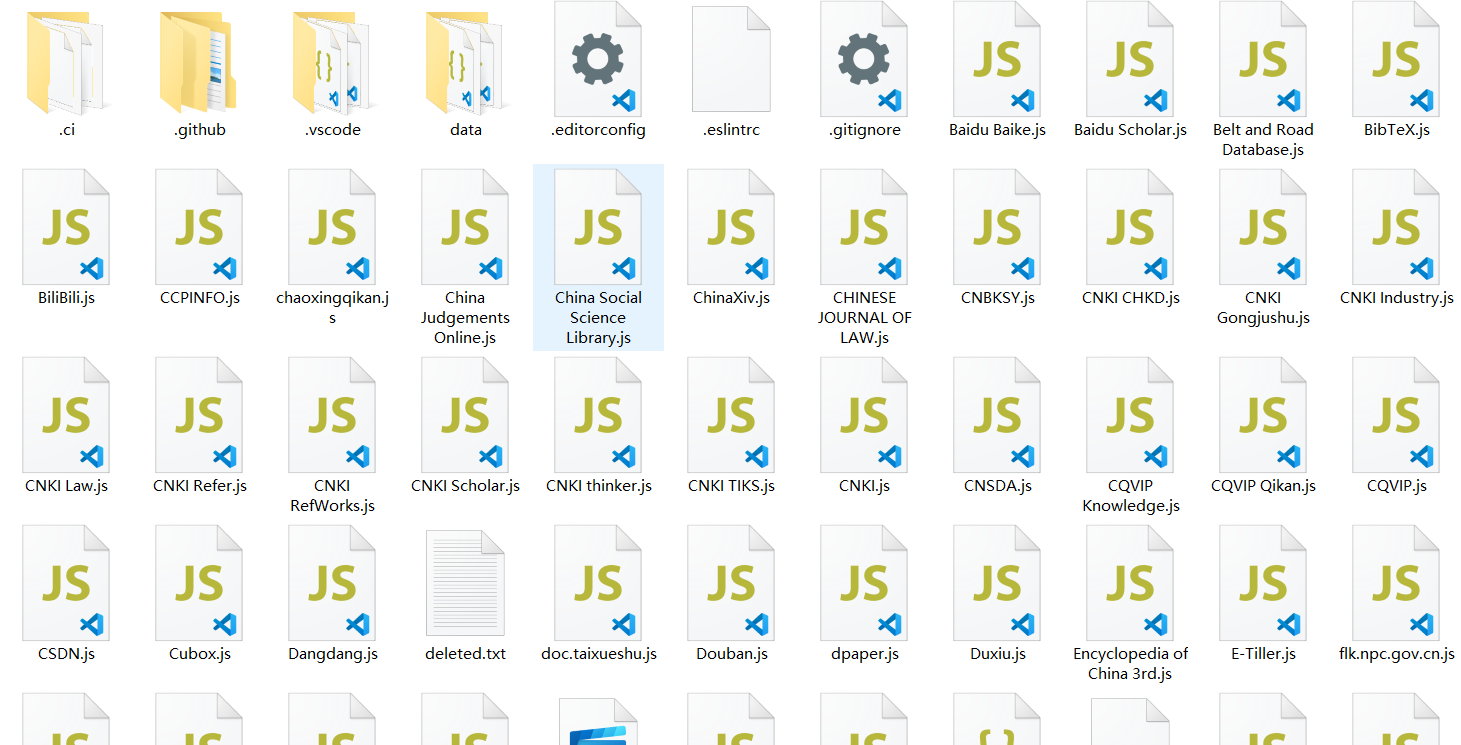
Task: Select Belt and Road Database.js icon
Action: (x=1263, y=58)
